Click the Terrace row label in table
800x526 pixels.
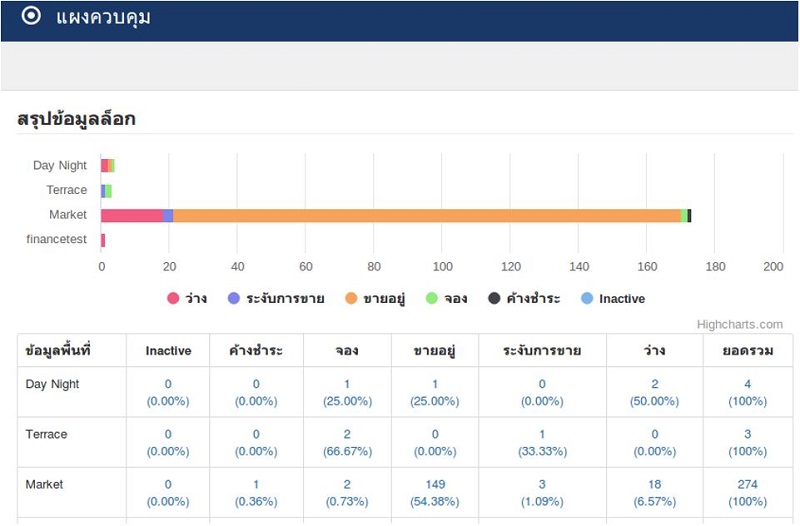click(x=46, y=434)
